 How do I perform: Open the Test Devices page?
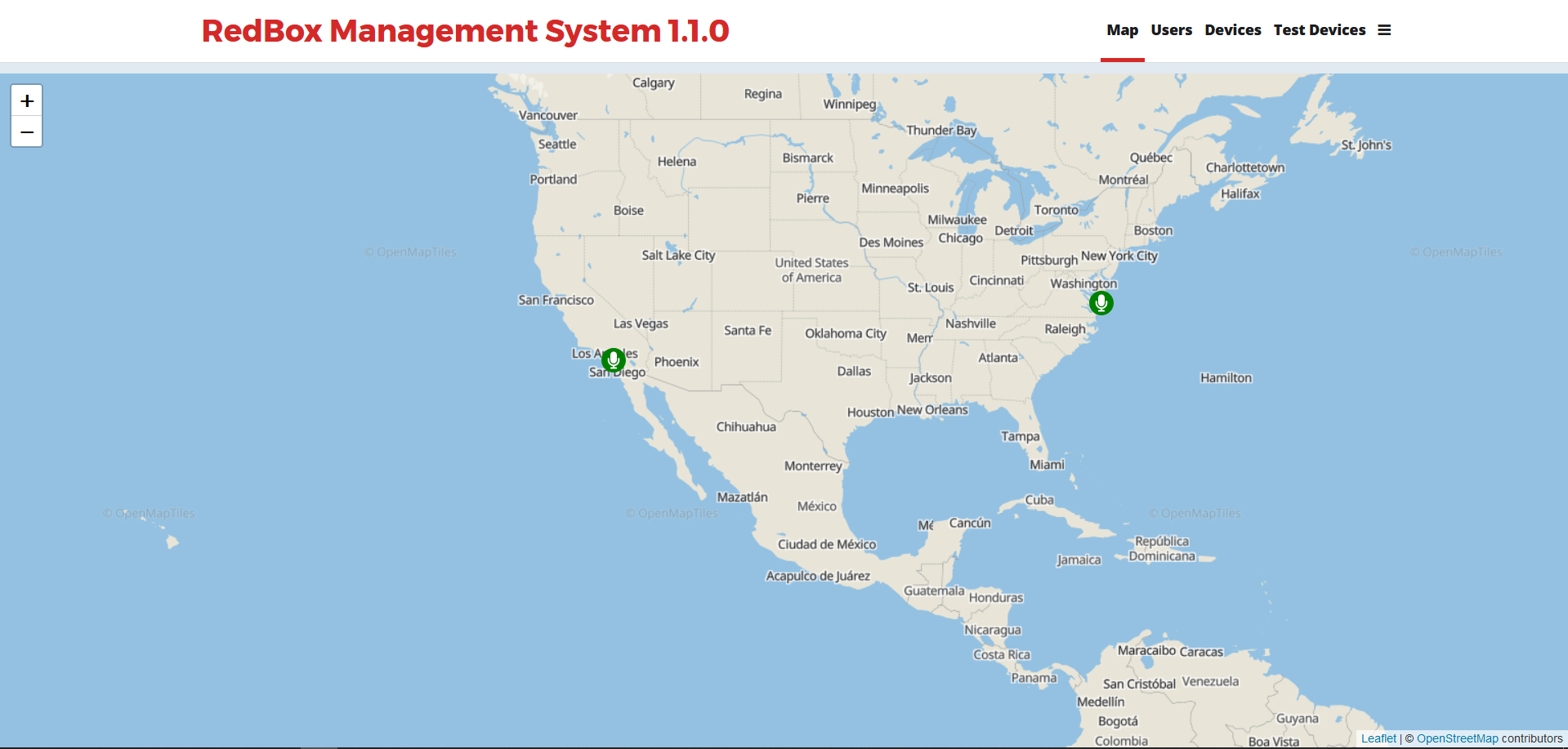[x=1319, y=30]
